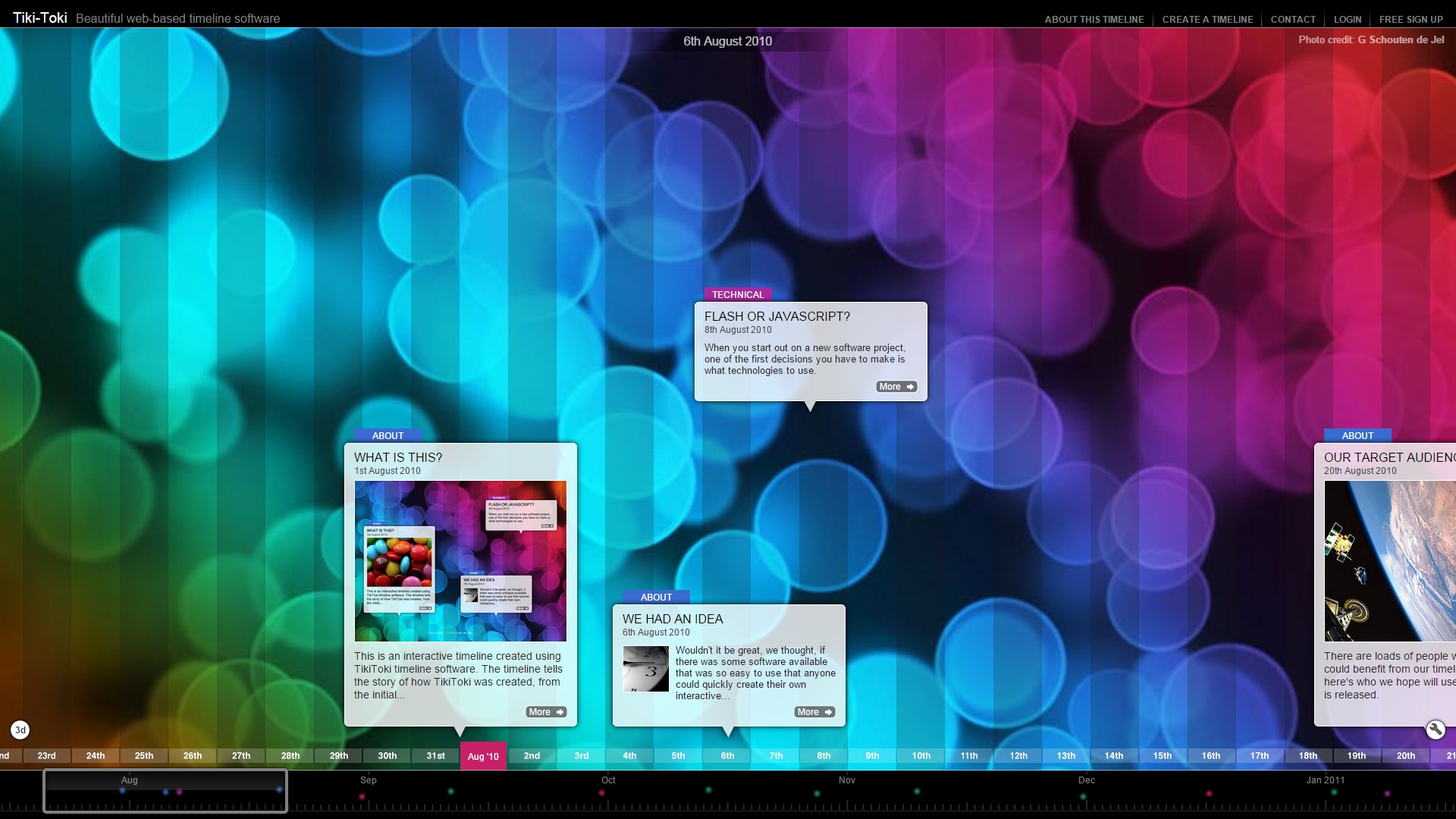The height and width of the screenshot is (819, 1456).
Task: Open Create A Timeline menu item
Action: pos(1207,20)
